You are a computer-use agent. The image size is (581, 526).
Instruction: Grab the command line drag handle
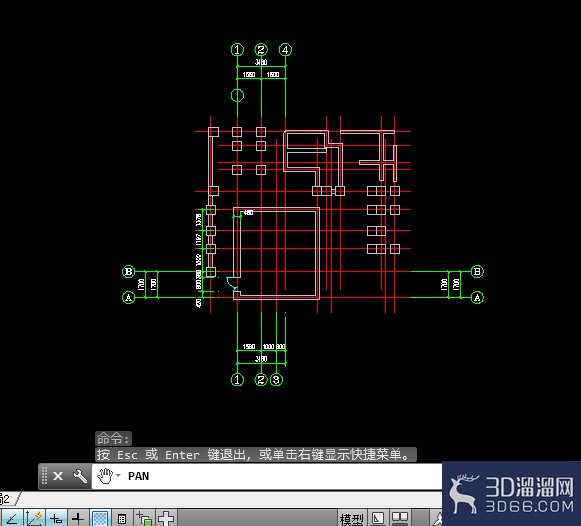44,476
